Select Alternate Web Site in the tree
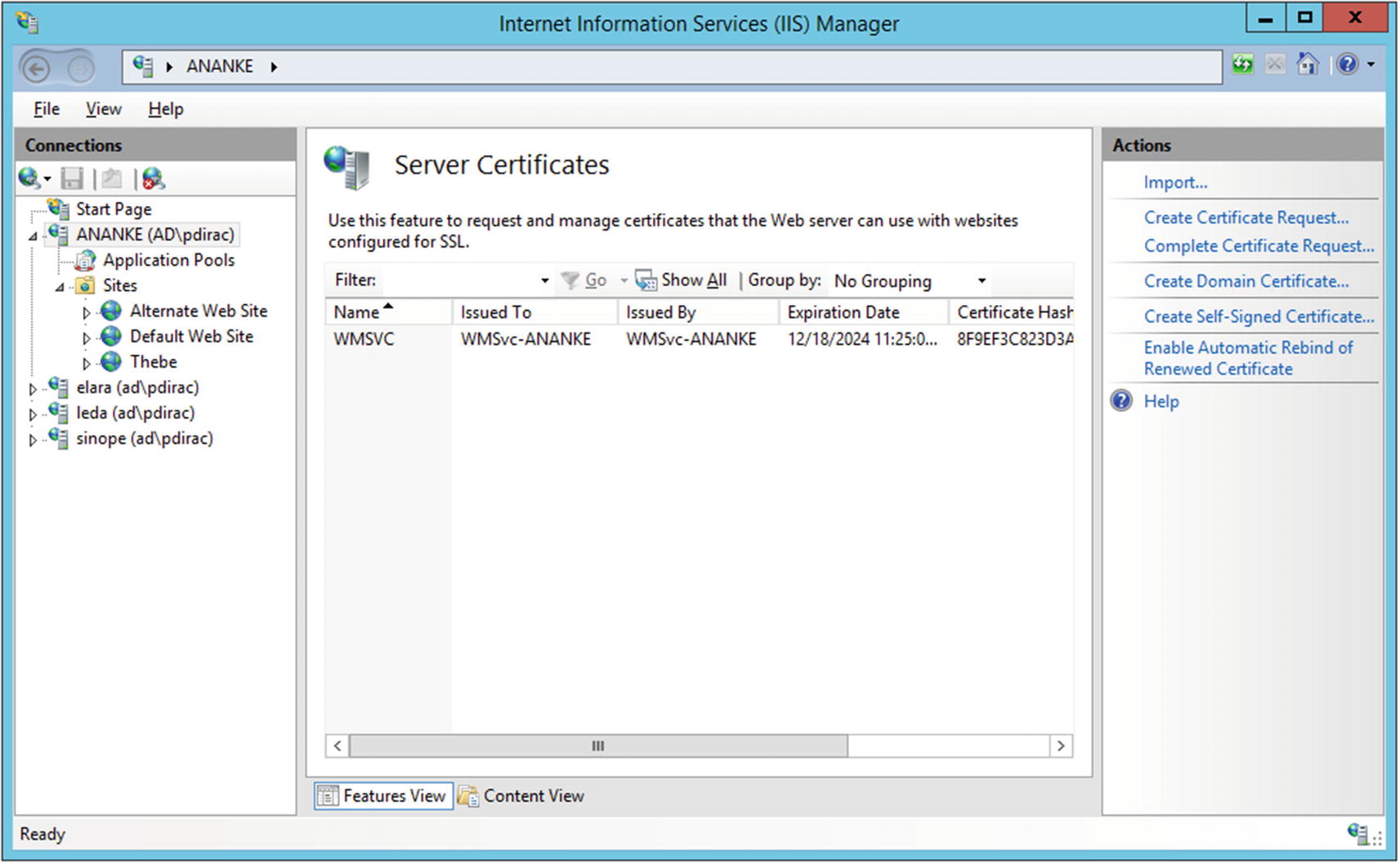The height and width of the screenshot is (864, 1400). coord(199,311)
